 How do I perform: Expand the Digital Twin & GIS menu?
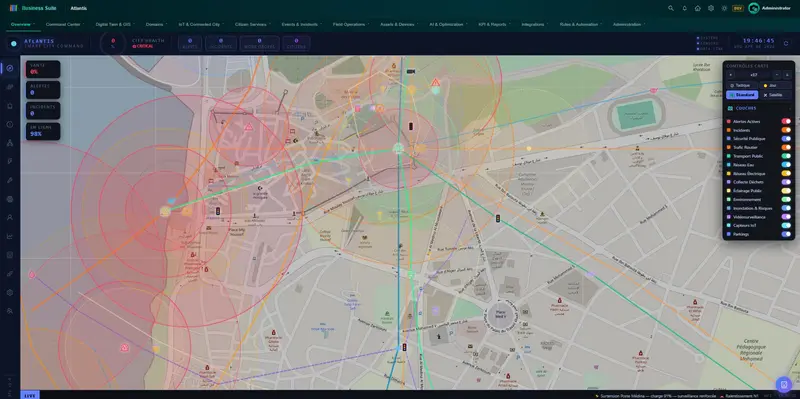[115, 24]
